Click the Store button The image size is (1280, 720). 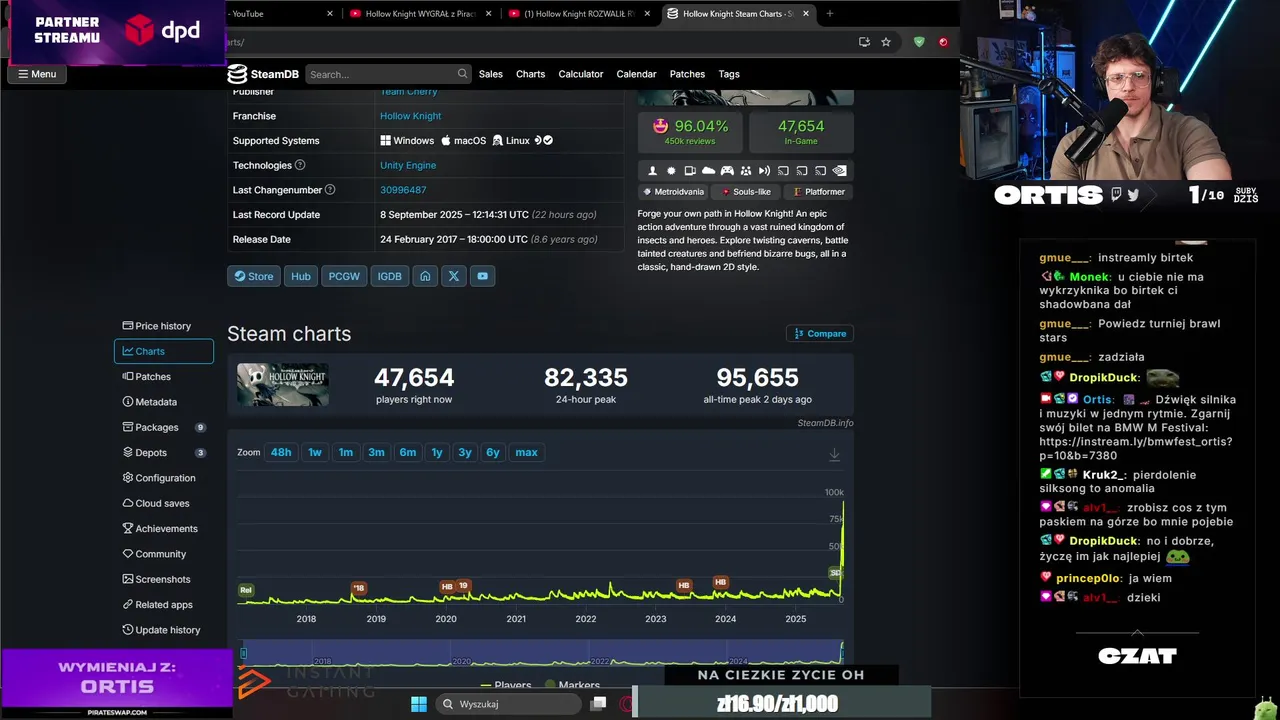[x=254, y=276]
